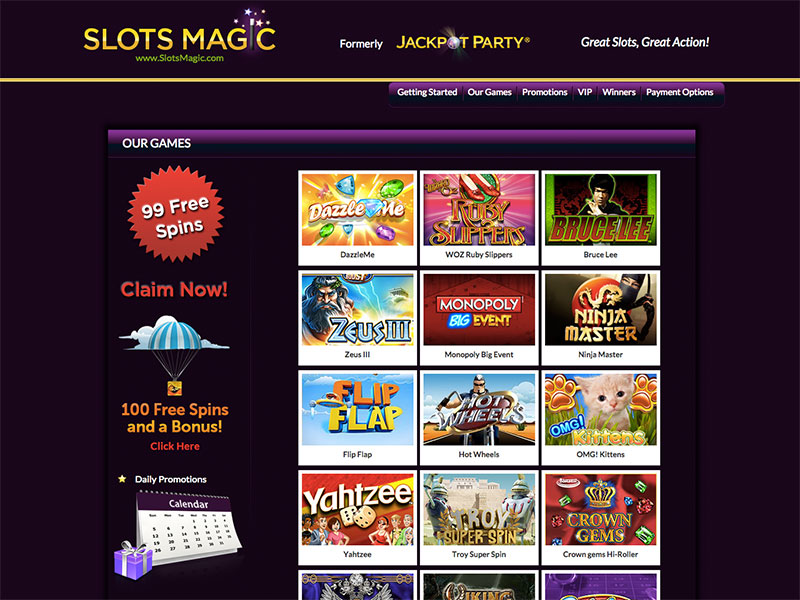Open the Zeus III game tile
Screen dimensions: 800x600
[x=358, y=318]
